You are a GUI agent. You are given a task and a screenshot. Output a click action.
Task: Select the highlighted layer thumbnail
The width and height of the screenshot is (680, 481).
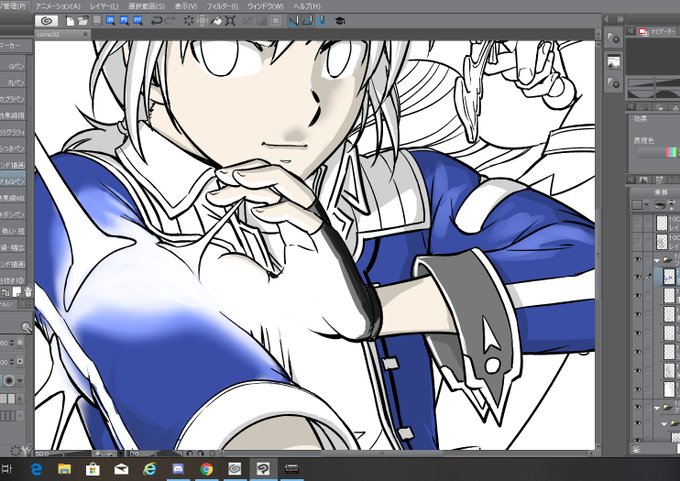pyautogui.click(x=669, y=276)
